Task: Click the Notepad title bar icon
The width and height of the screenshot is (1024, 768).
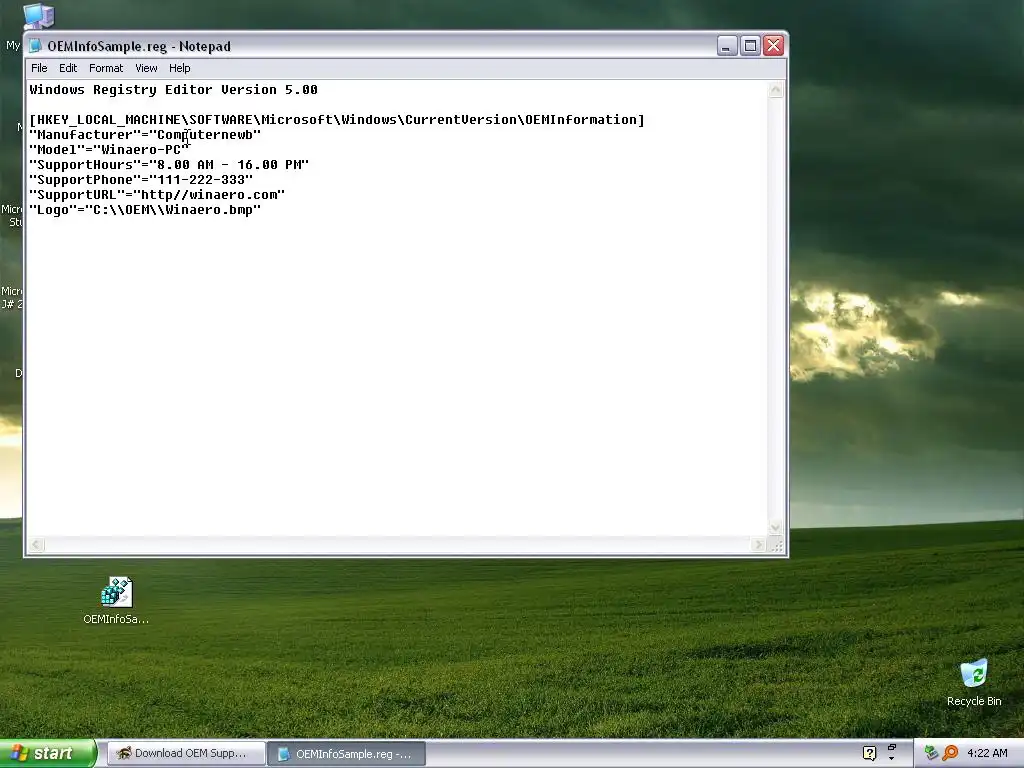Action: [35, 46]
